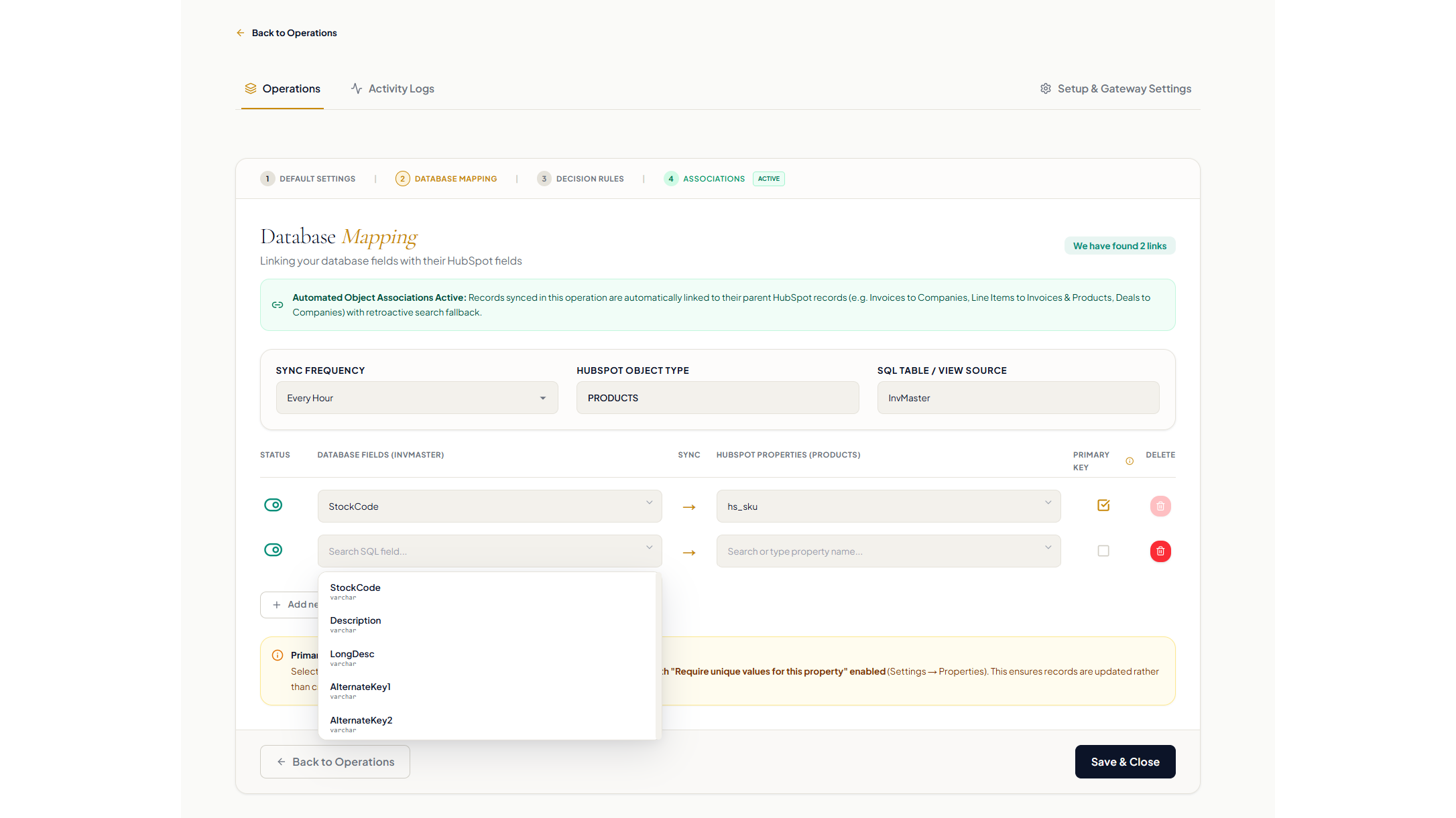Click the sync arrow in the StockCode row
This screenshot has width=1456, height=818.
click(689, 507)
